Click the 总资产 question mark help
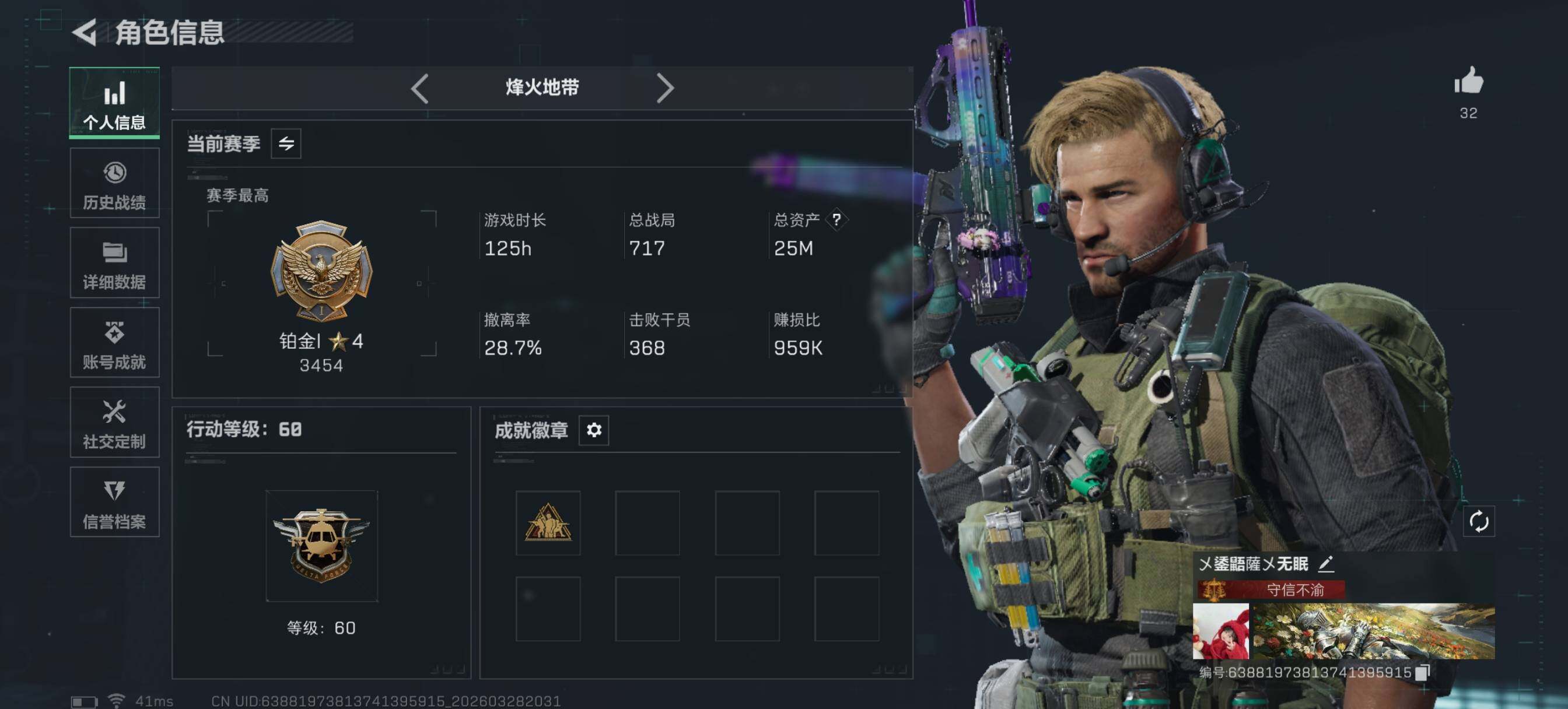 tap(837, 220)
